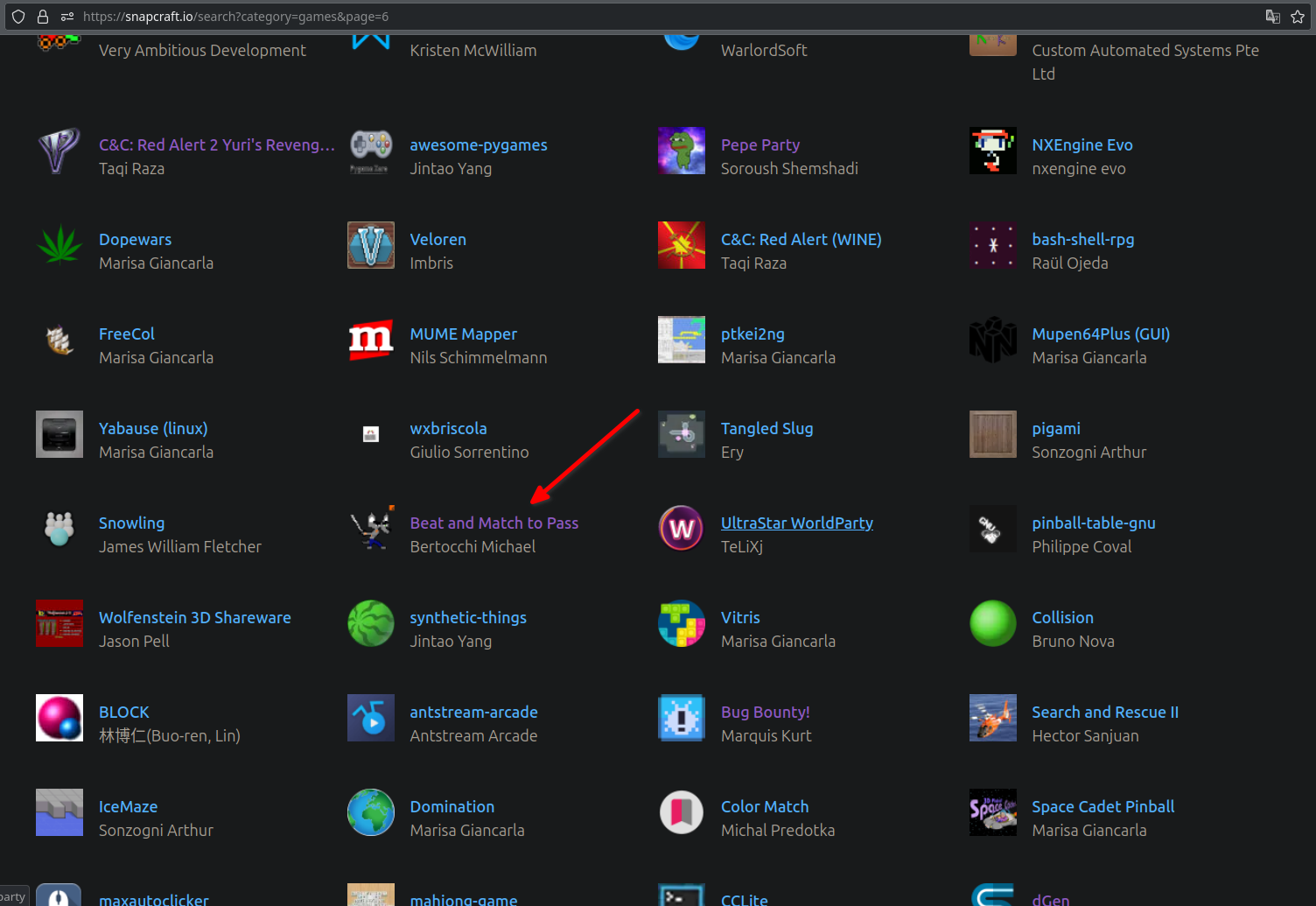The width and height of the screenshot is (1316, 906).
Task: Open the Tangled Slug game page
Action: [766, 428]
